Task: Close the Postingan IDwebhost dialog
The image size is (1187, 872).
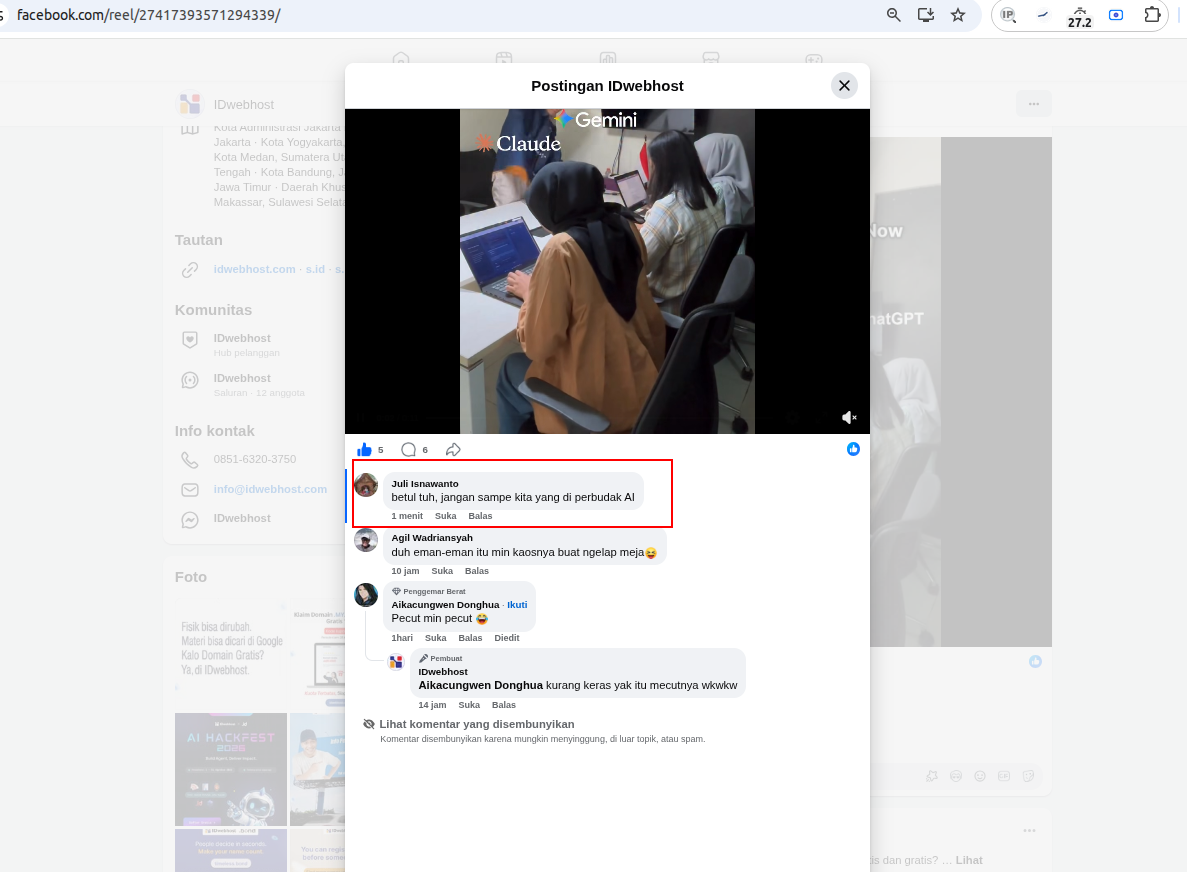Action: click(844, 86)
